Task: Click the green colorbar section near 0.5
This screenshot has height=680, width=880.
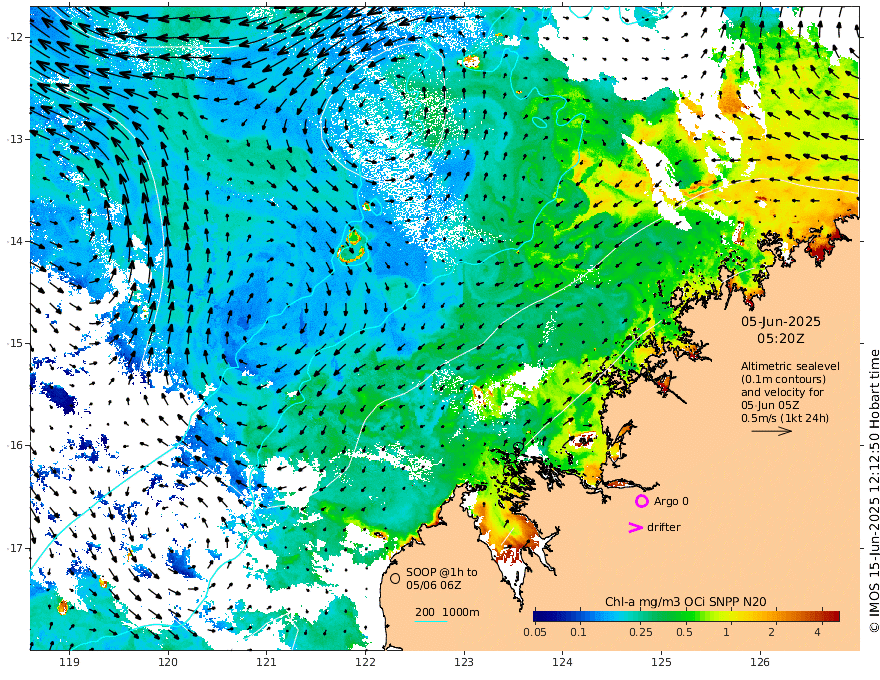Action: tap(684, 616)
